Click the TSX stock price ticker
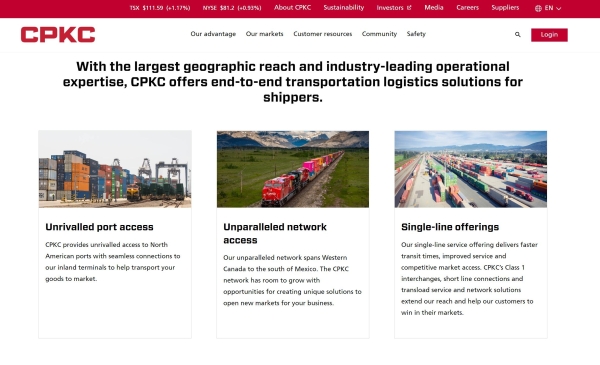The height and width of the screenshot is (365, 600). 160,8
